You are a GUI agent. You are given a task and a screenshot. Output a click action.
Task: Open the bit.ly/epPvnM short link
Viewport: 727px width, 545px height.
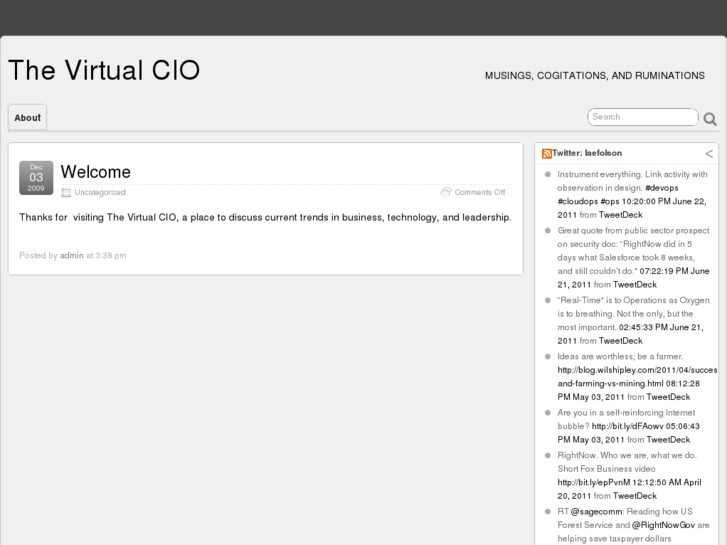[589, 481]
